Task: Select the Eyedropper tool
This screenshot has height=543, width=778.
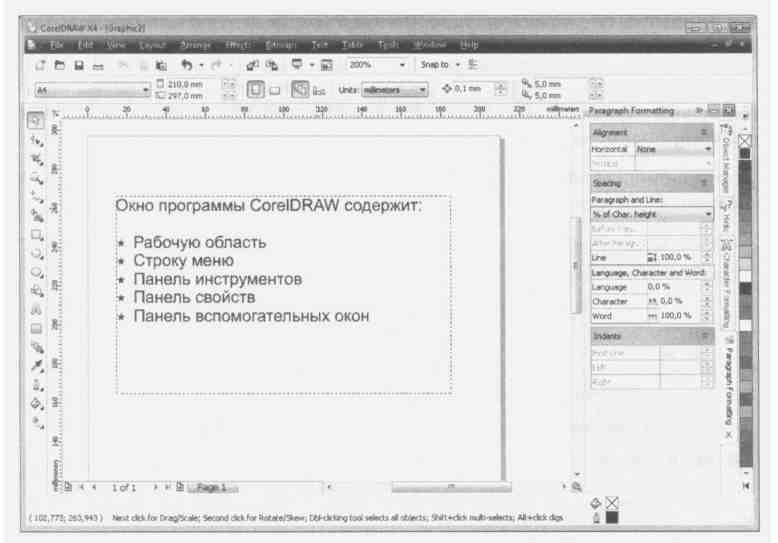Action: point(36,366)
